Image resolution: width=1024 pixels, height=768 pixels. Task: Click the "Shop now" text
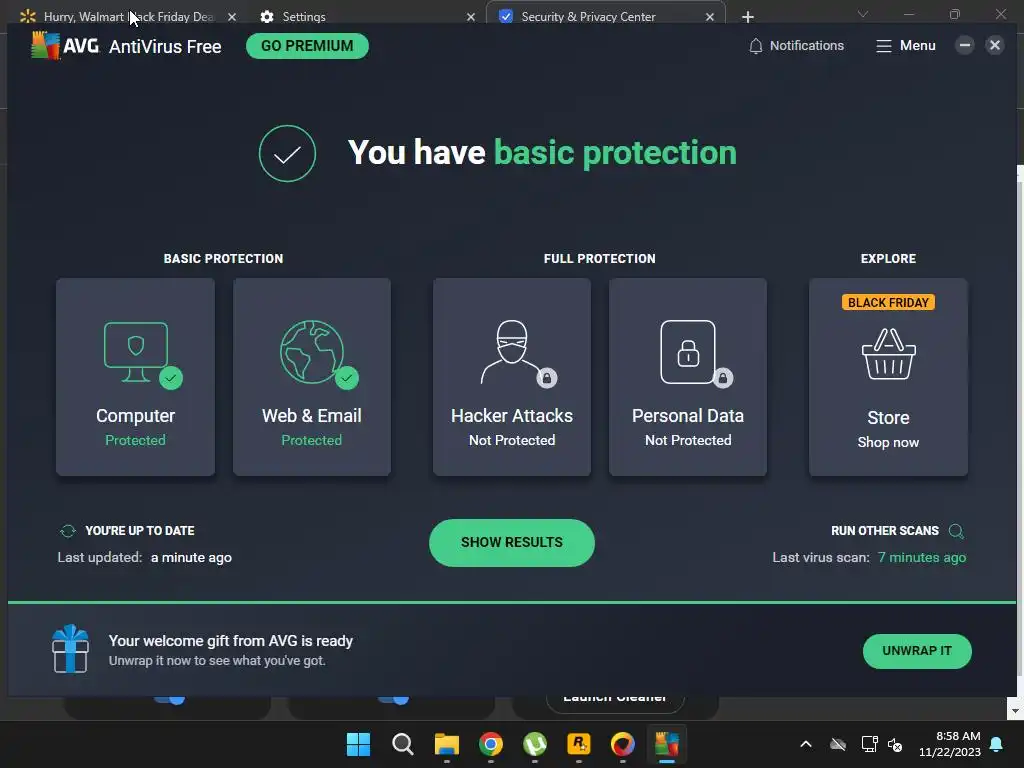pos(888,442)
